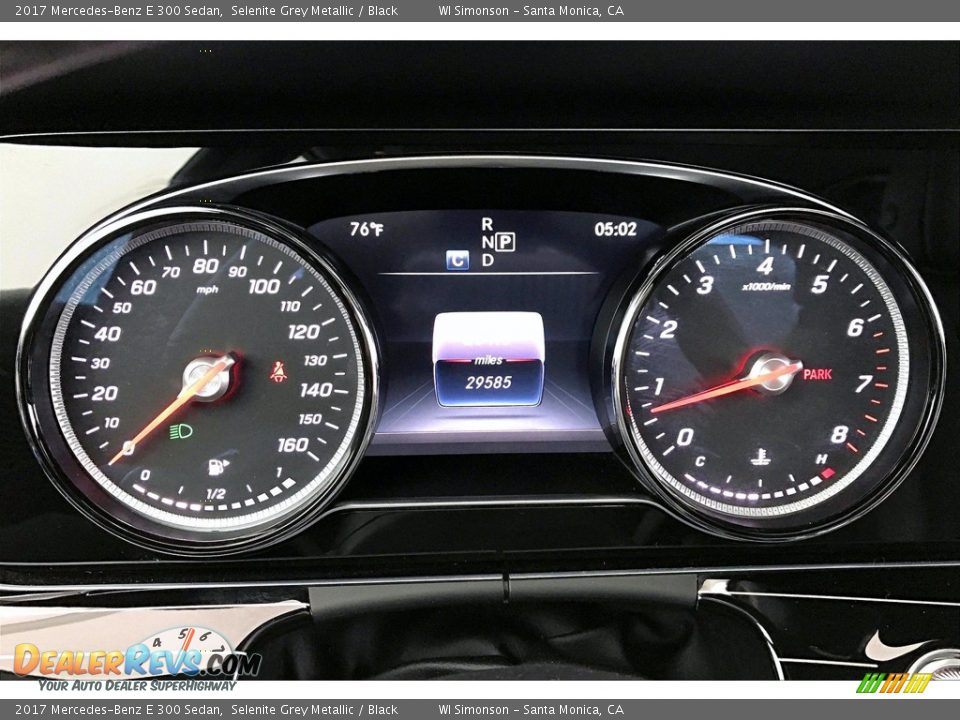Click the coolant temperature icon on tachometer

759,458
